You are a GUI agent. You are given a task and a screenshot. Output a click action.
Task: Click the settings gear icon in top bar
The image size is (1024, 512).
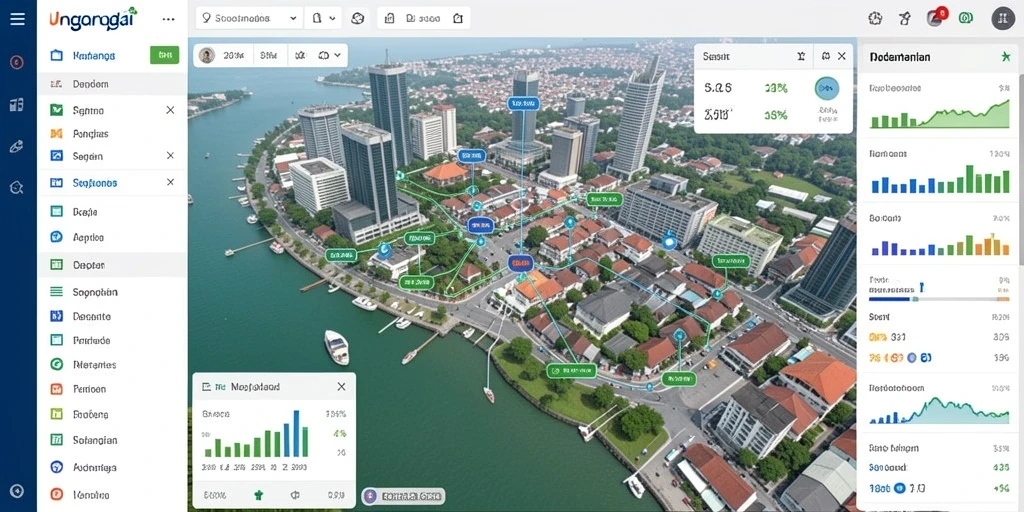(876, 18)
